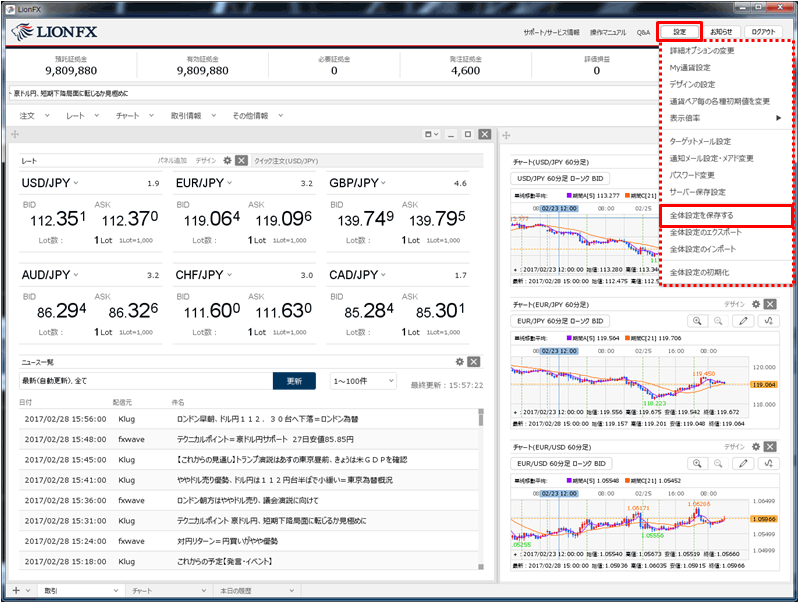This screenshot has height=603, width=799.
Task: Add a technical indicator to EUR/USD chart
Action: tap(769, 463)
